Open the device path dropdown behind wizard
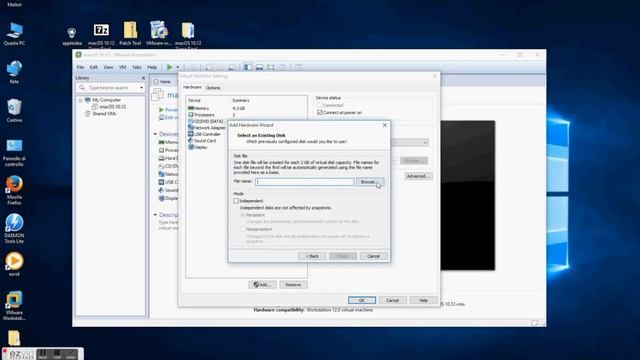Screen dimensions: 640x360 click(x=425, y=142)
